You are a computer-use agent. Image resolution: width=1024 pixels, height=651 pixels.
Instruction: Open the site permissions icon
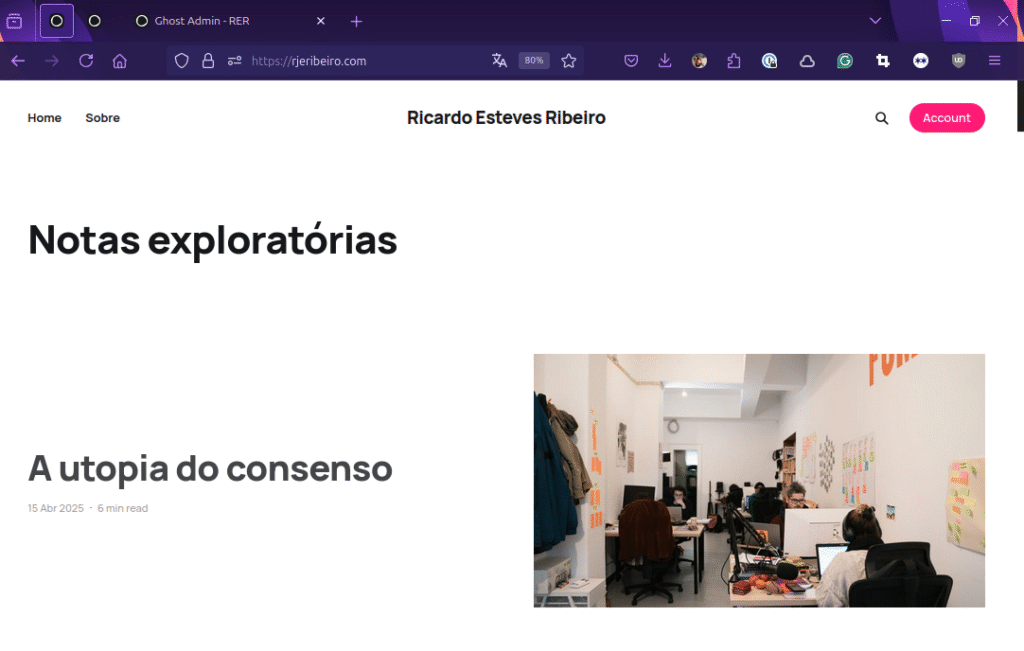pyautogui.click(x=234, y=61)
